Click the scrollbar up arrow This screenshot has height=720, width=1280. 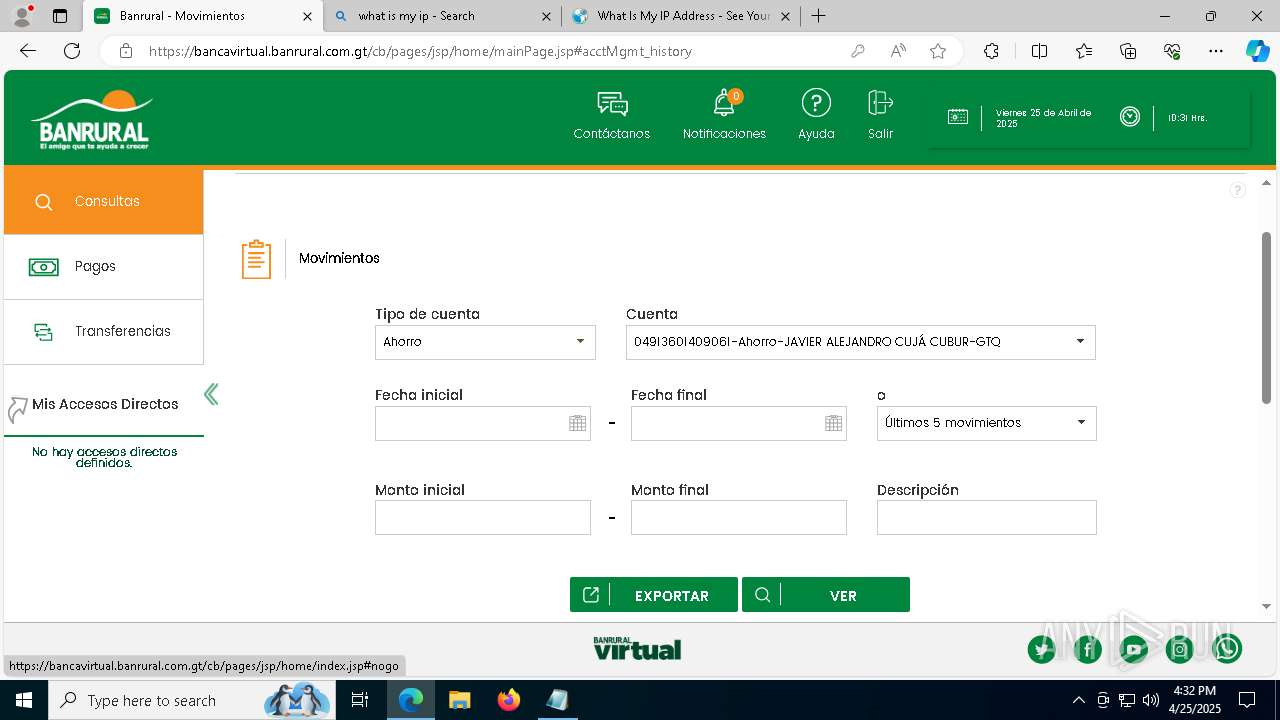coord(1266,182)
